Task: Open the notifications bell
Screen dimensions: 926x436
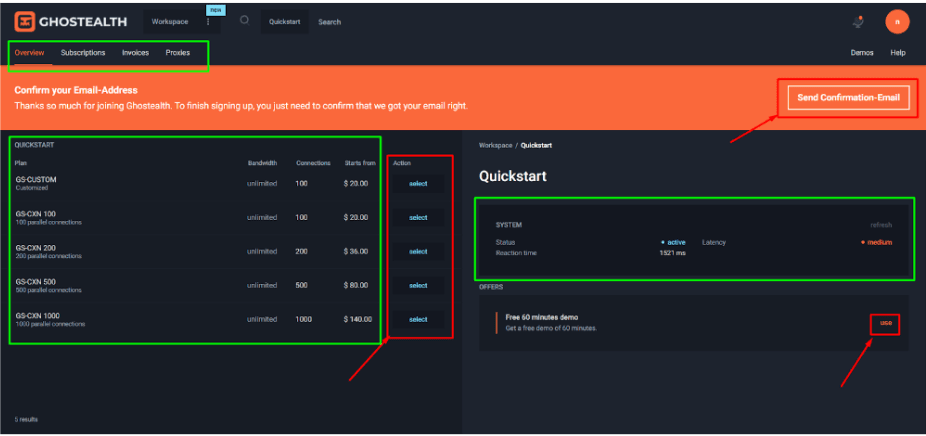Action: coord(858,22)
